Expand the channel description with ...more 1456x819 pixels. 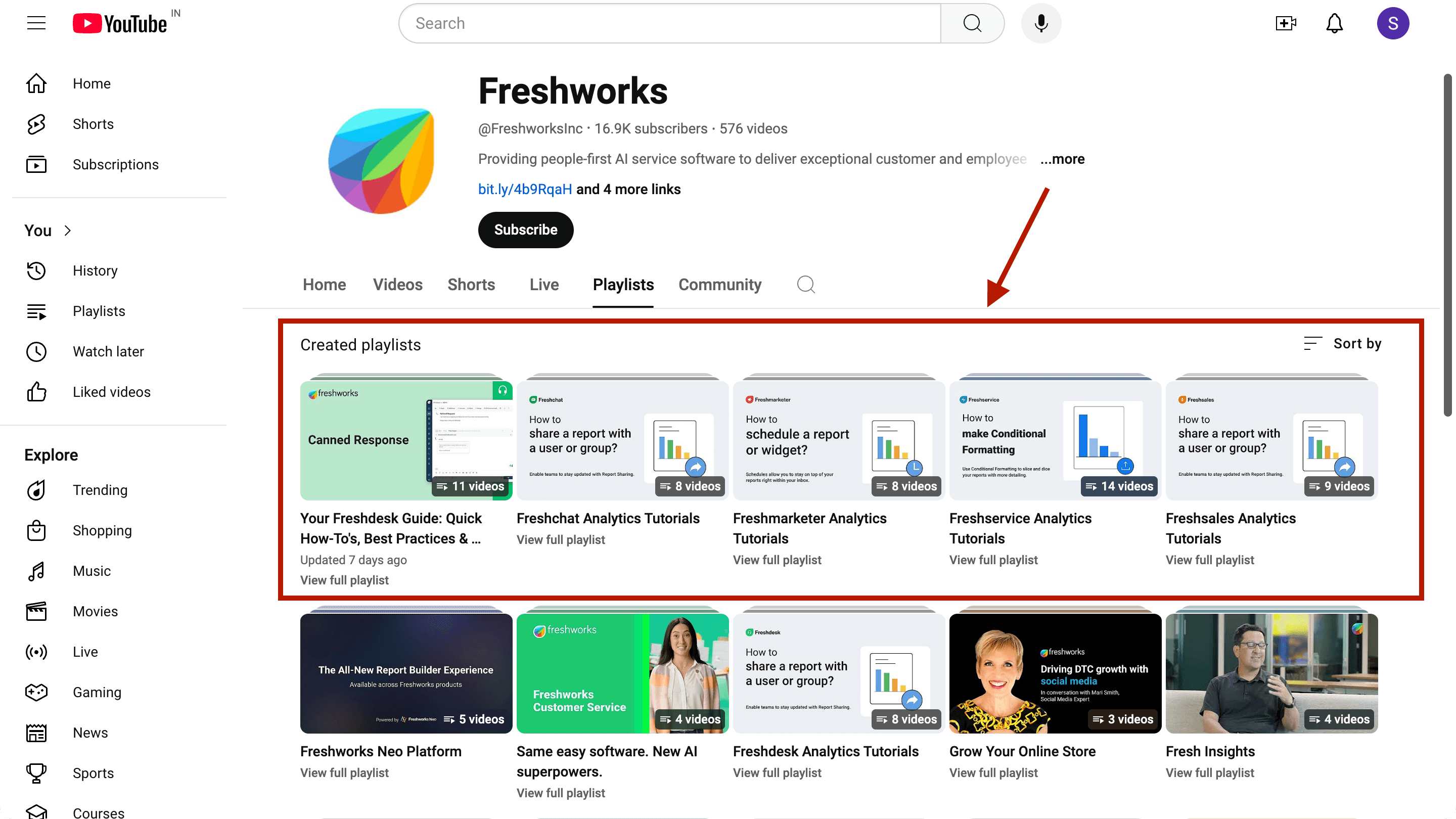click(1062, 159)
